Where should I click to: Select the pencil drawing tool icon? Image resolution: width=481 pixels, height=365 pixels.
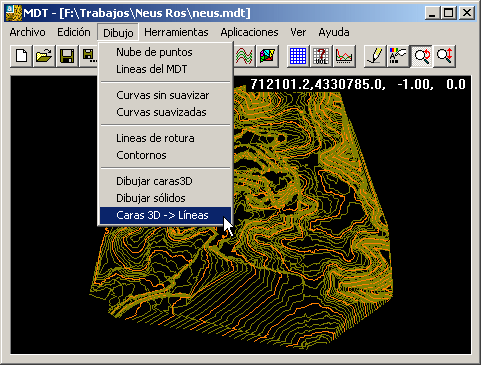(x=375, y=56)
